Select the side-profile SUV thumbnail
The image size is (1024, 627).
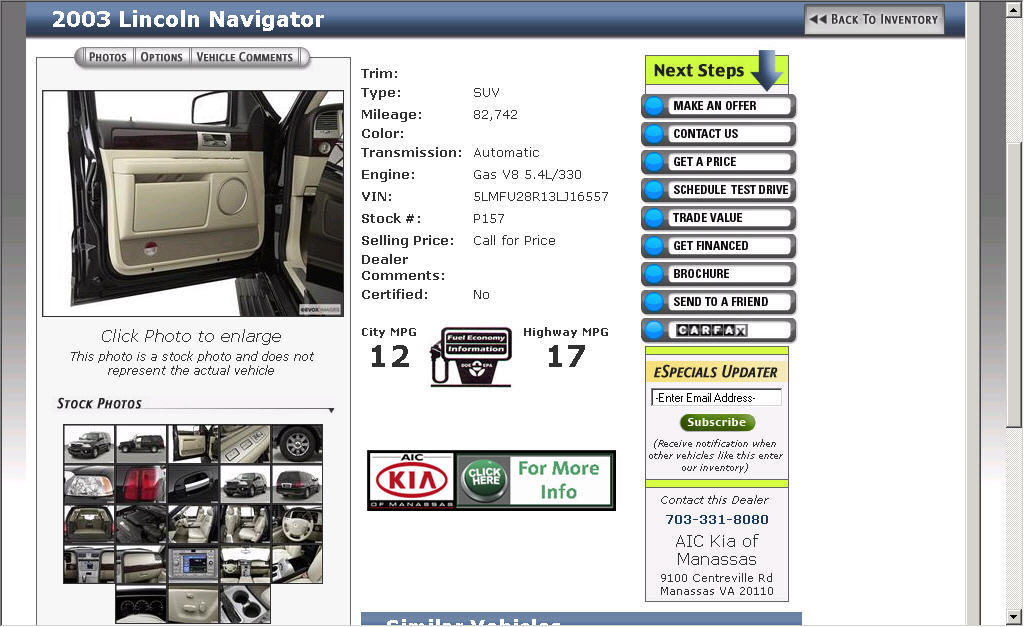click(x=141, y=443)
